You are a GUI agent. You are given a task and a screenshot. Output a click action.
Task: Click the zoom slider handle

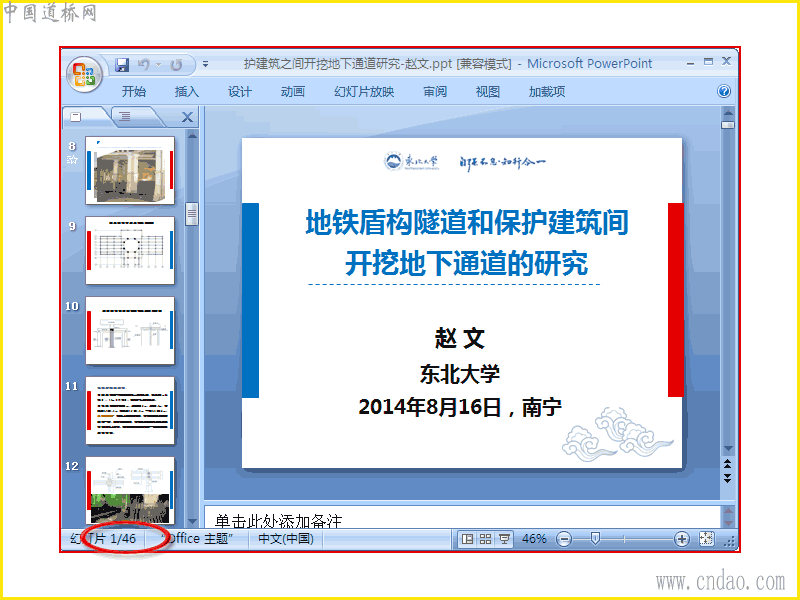click(x=595, y=538)
